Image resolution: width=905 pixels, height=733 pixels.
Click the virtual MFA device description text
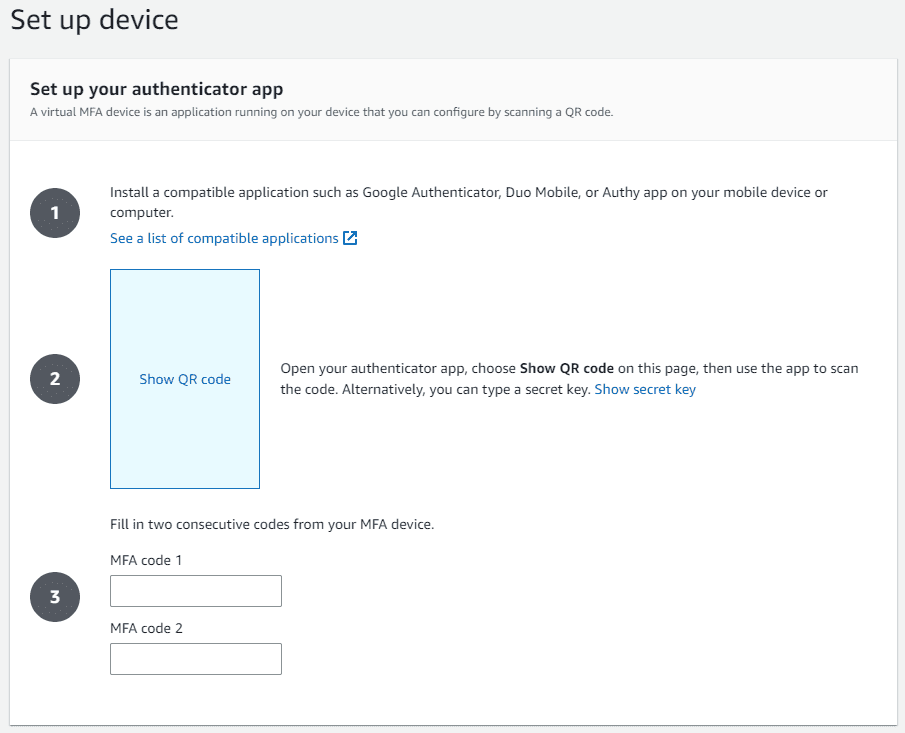pos(321,112)
